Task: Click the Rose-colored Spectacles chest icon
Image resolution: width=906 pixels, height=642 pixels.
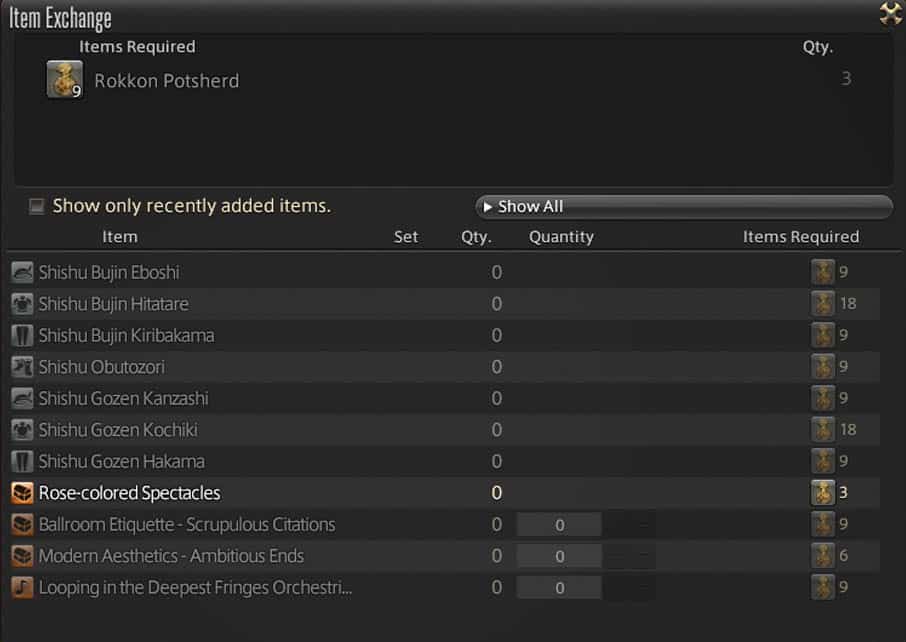Action: tap(22, 493)
